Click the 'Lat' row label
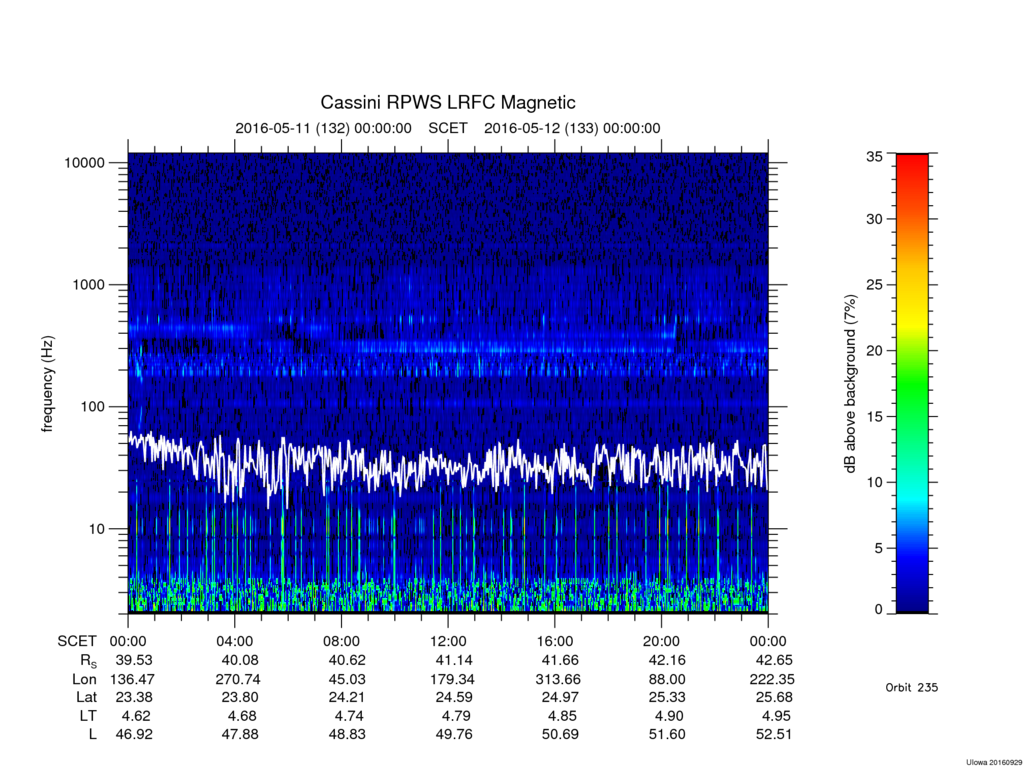The width and height of the screenshot is (1024, 767). click(86, 698)
